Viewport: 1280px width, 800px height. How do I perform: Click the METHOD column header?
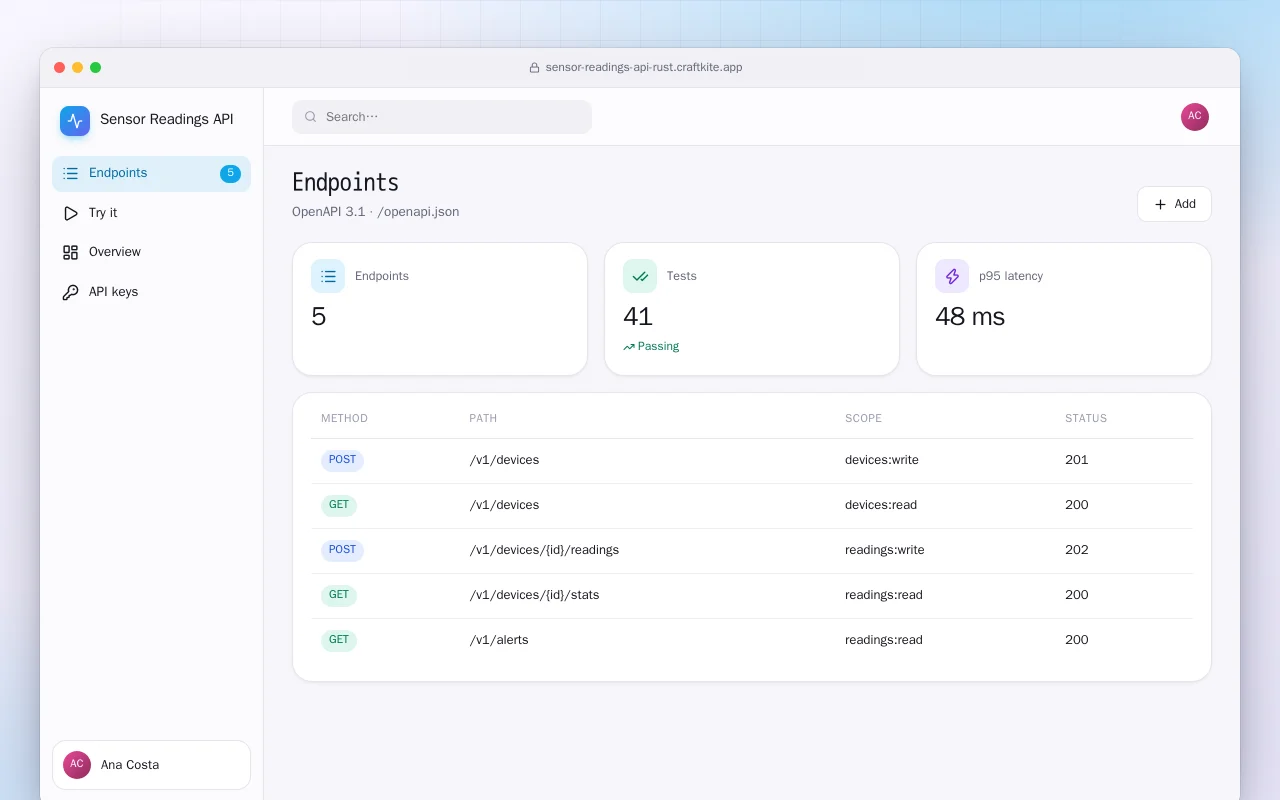click(344, 418)
